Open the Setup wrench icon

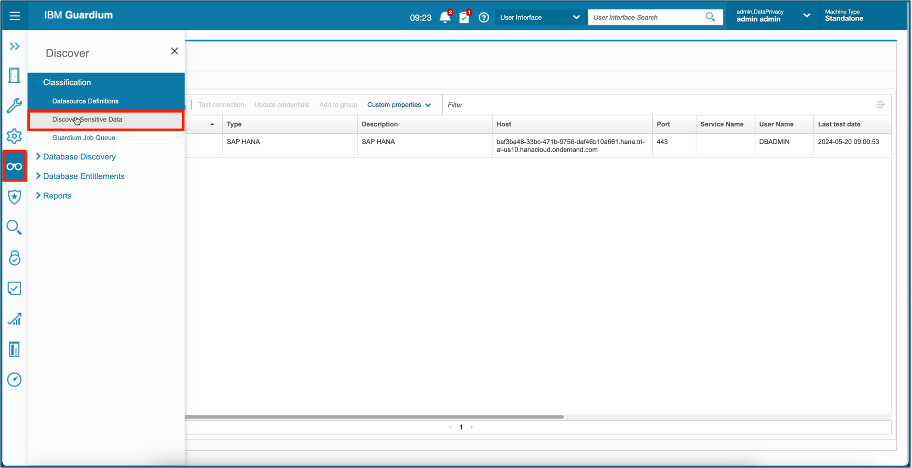tap(15, 106)
